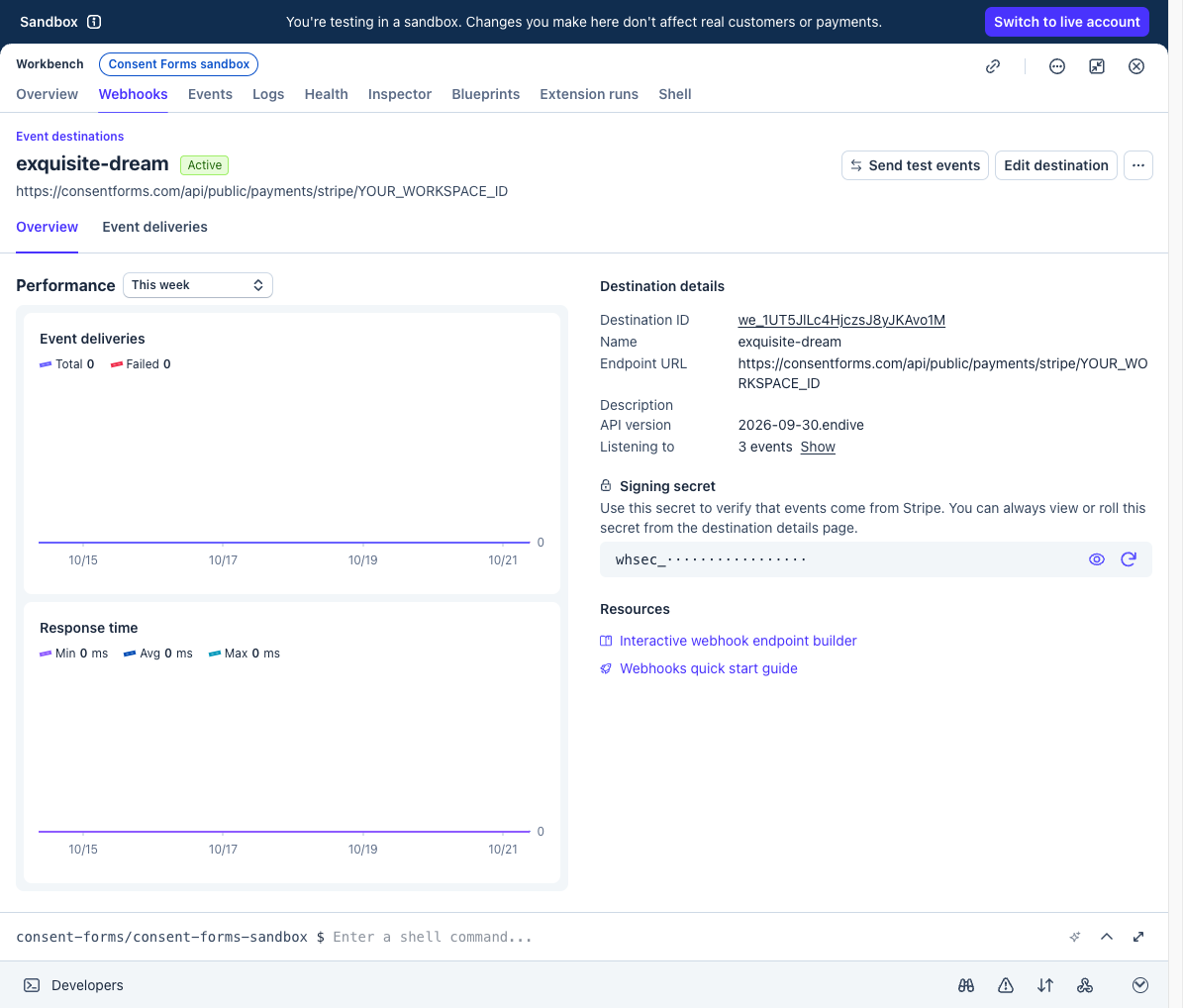The image size is (1183, 1008).
Task: Click the up-down arrows requests icon
Action: pyautogui.click(x=1045, y=985)
